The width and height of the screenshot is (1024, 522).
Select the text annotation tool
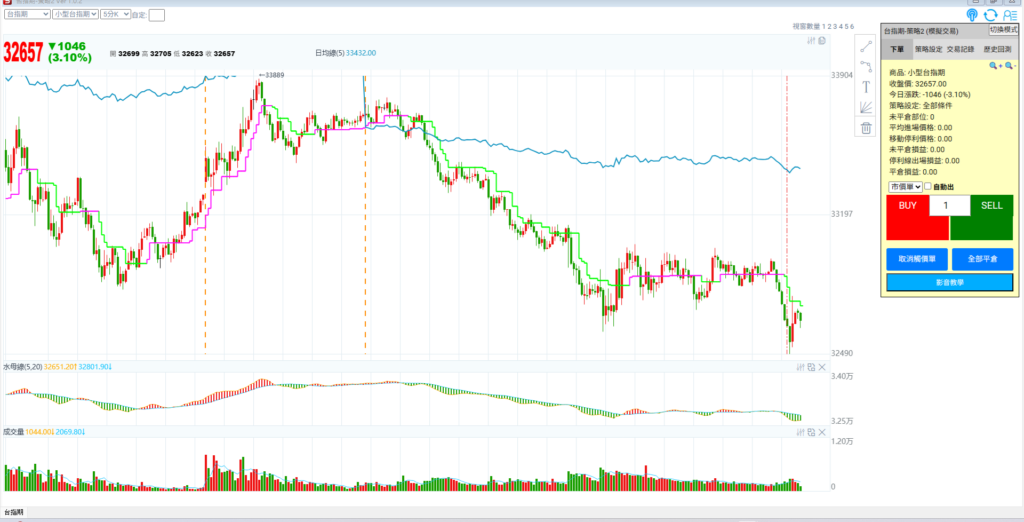[x=866, y=87]
